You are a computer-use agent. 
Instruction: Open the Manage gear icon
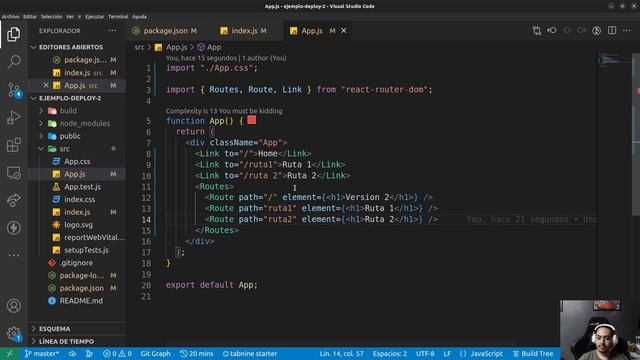[14, 334]
